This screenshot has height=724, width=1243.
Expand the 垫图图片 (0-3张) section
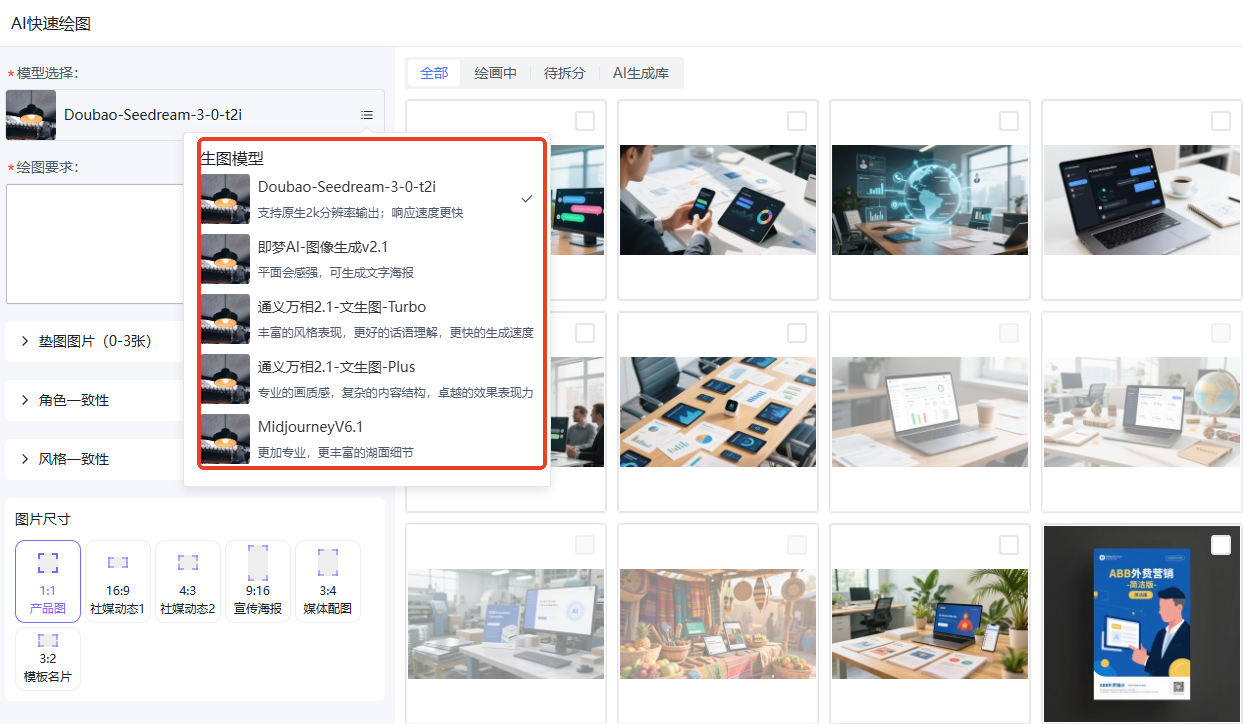[x=26, y=341]
